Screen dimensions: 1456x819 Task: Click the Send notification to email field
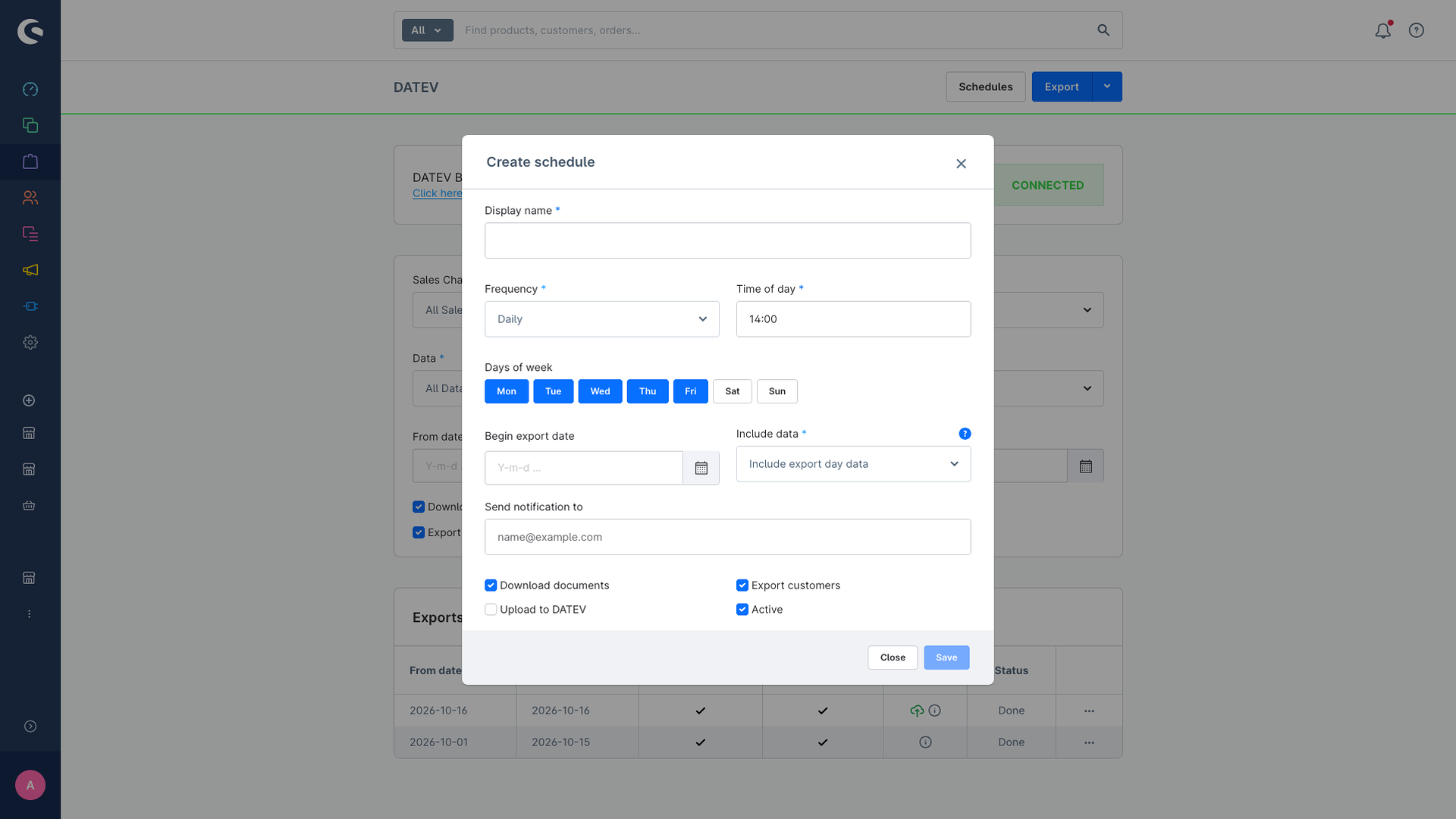coord(728,537)
